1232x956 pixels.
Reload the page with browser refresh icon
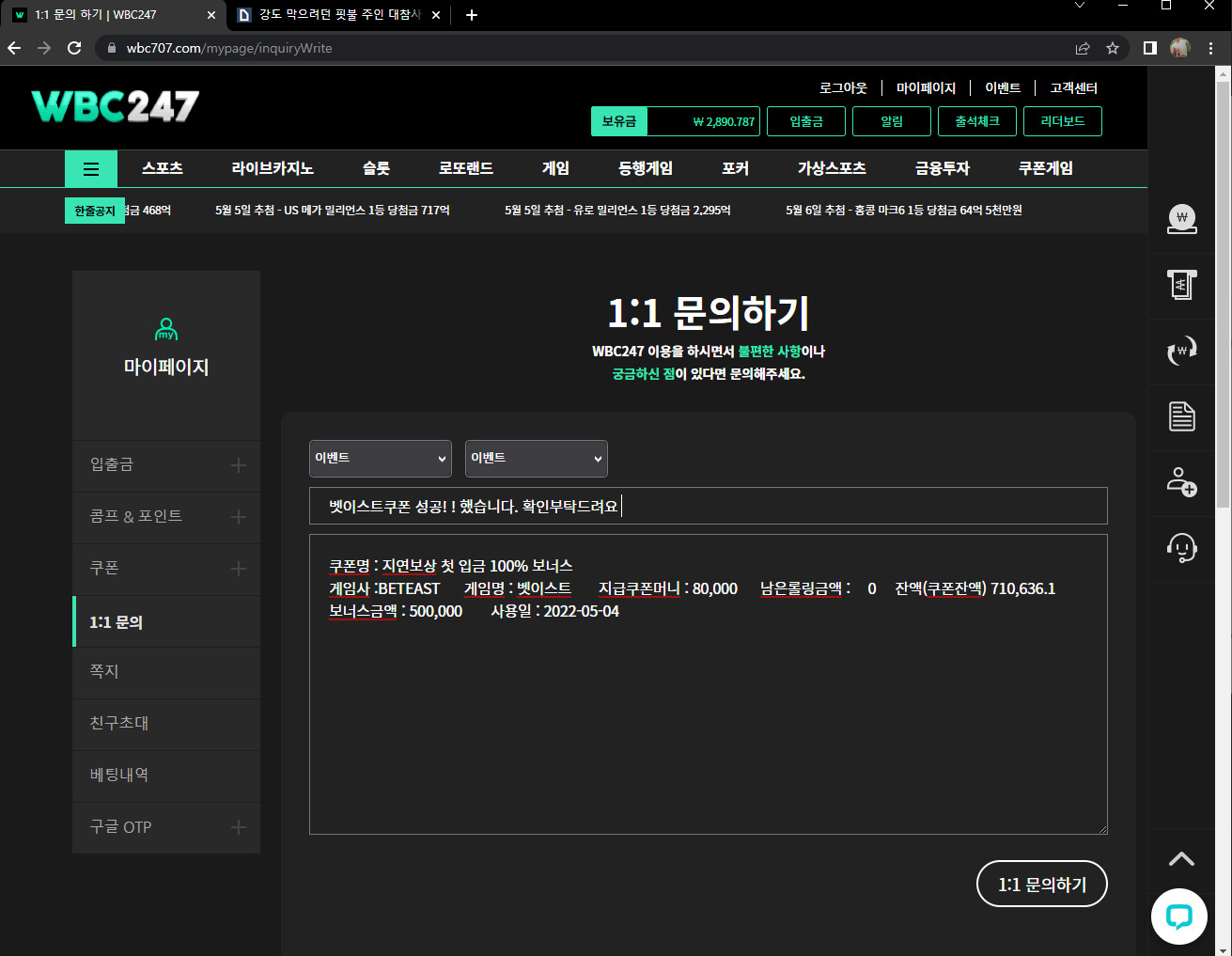pos(74,48)
